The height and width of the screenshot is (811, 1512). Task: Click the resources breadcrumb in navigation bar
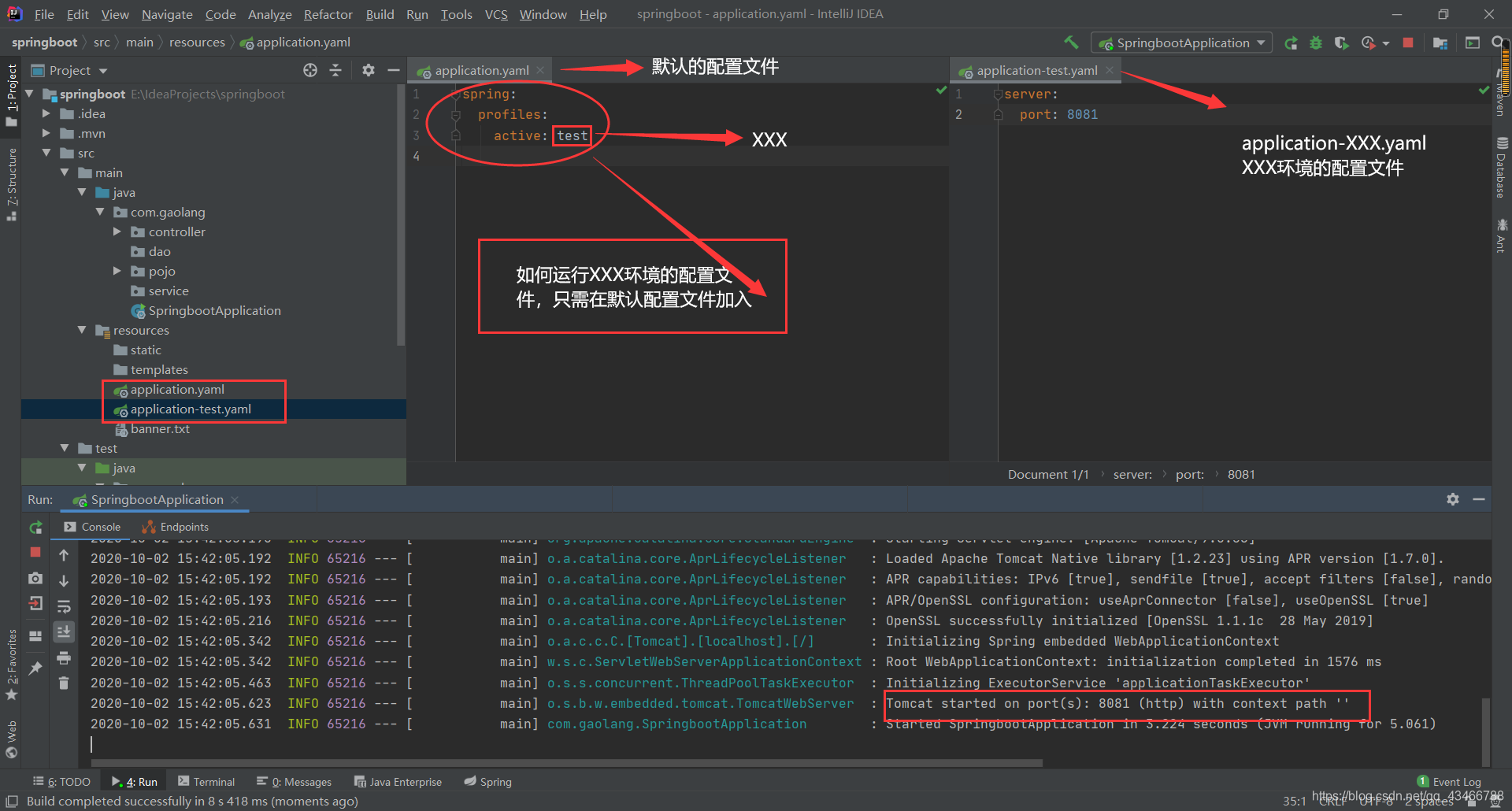coord(197,43)
